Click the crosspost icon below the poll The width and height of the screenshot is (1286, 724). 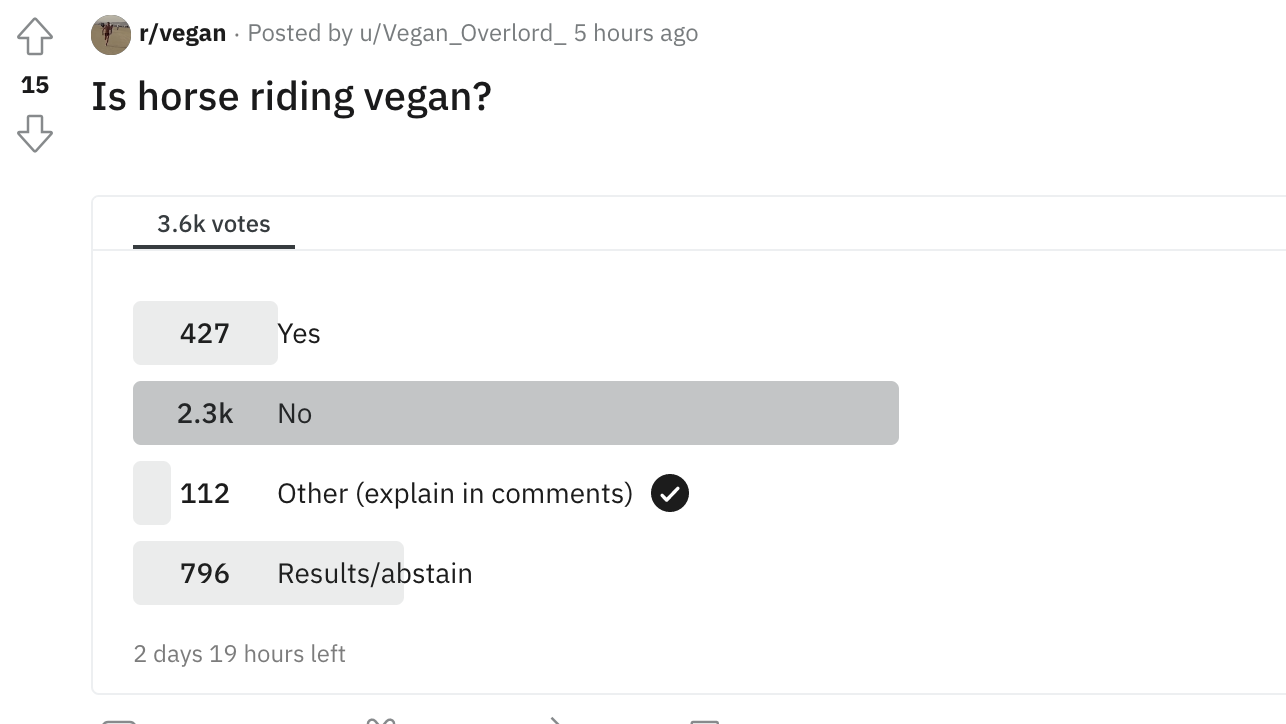click(x=378, y=719)
